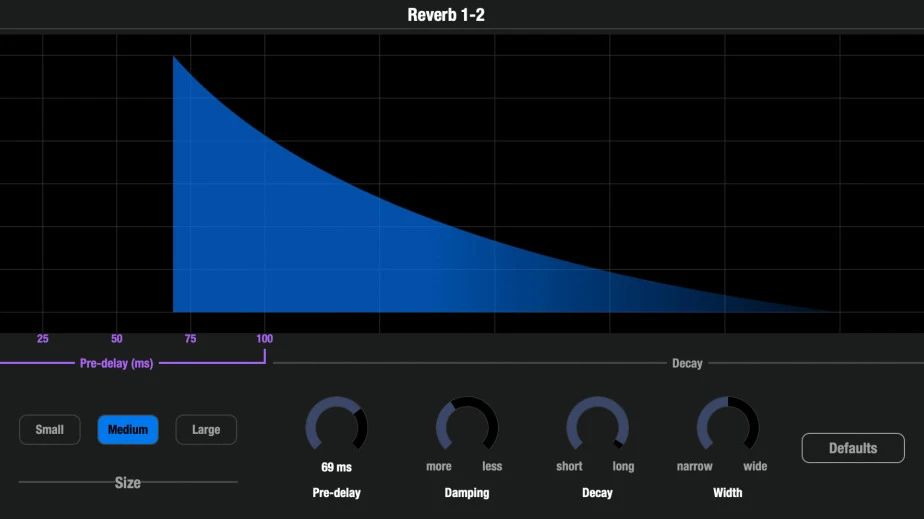
Task: Click the Decay axis caption
Action: [x=687, y=363]
